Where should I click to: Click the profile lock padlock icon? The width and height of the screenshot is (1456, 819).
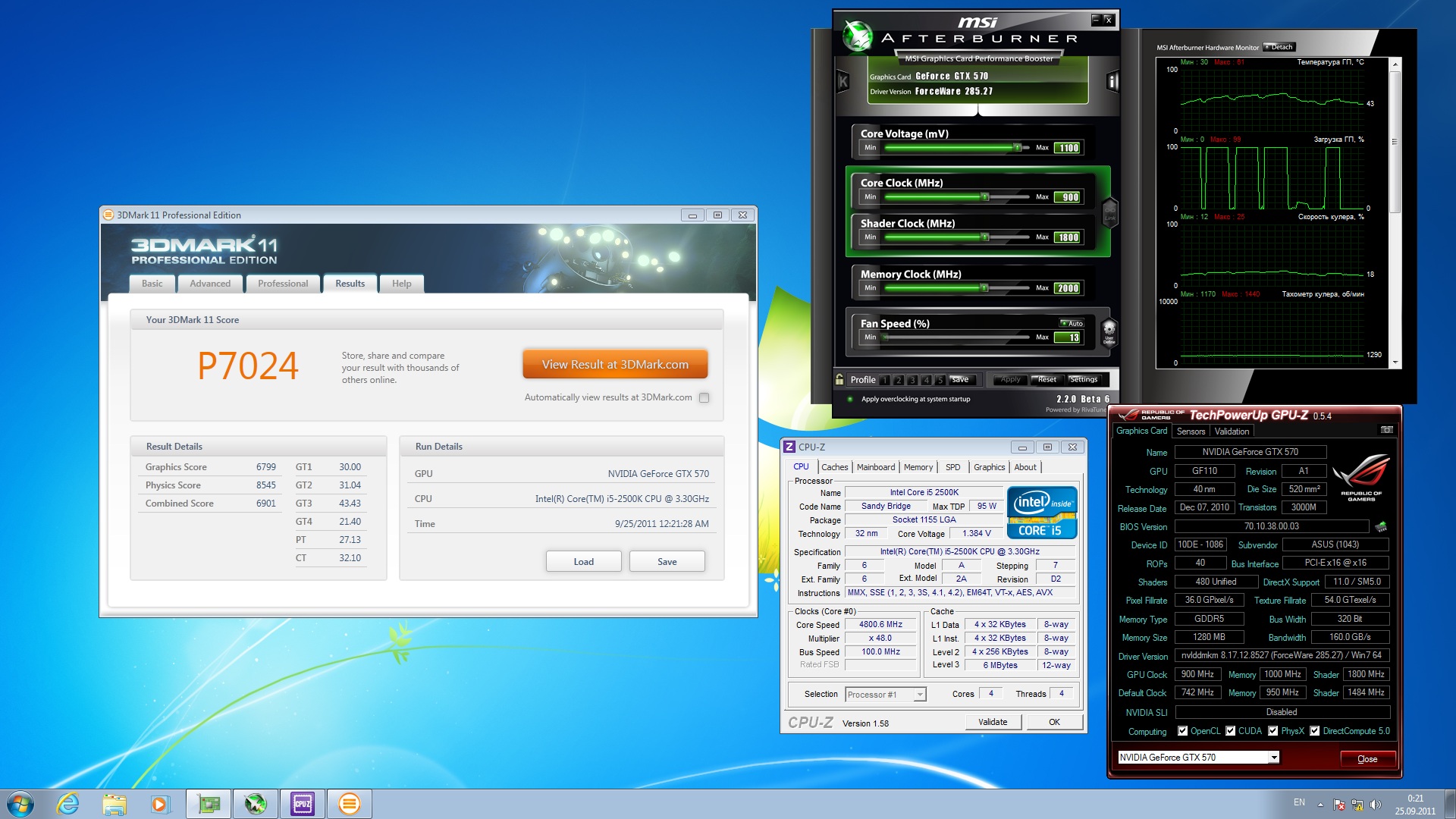tap(839, 379)
